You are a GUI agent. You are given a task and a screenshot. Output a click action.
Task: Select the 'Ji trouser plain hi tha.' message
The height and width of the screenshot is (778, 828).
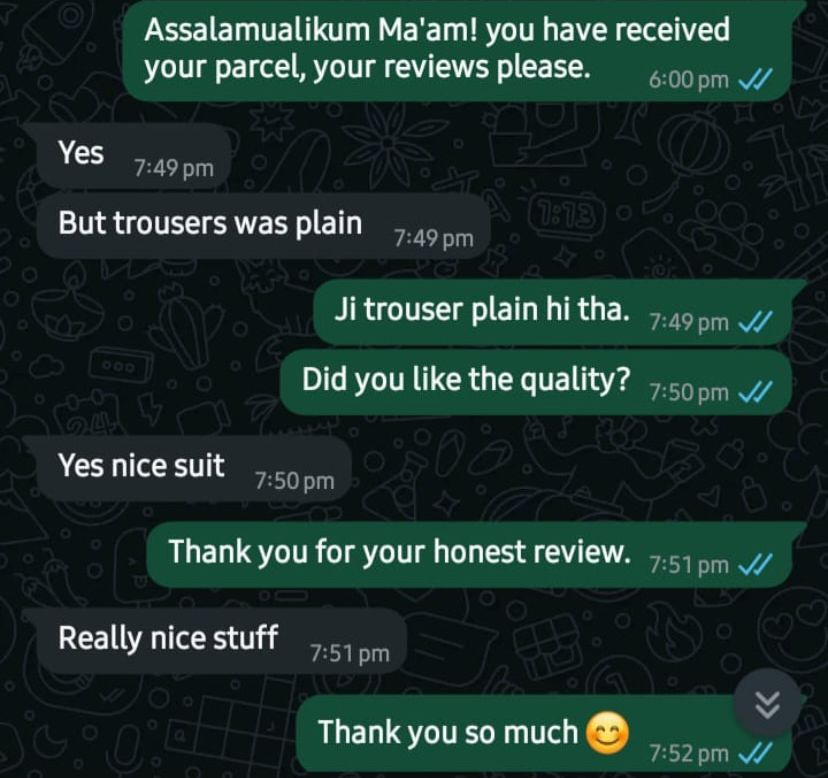coord(553,312)
